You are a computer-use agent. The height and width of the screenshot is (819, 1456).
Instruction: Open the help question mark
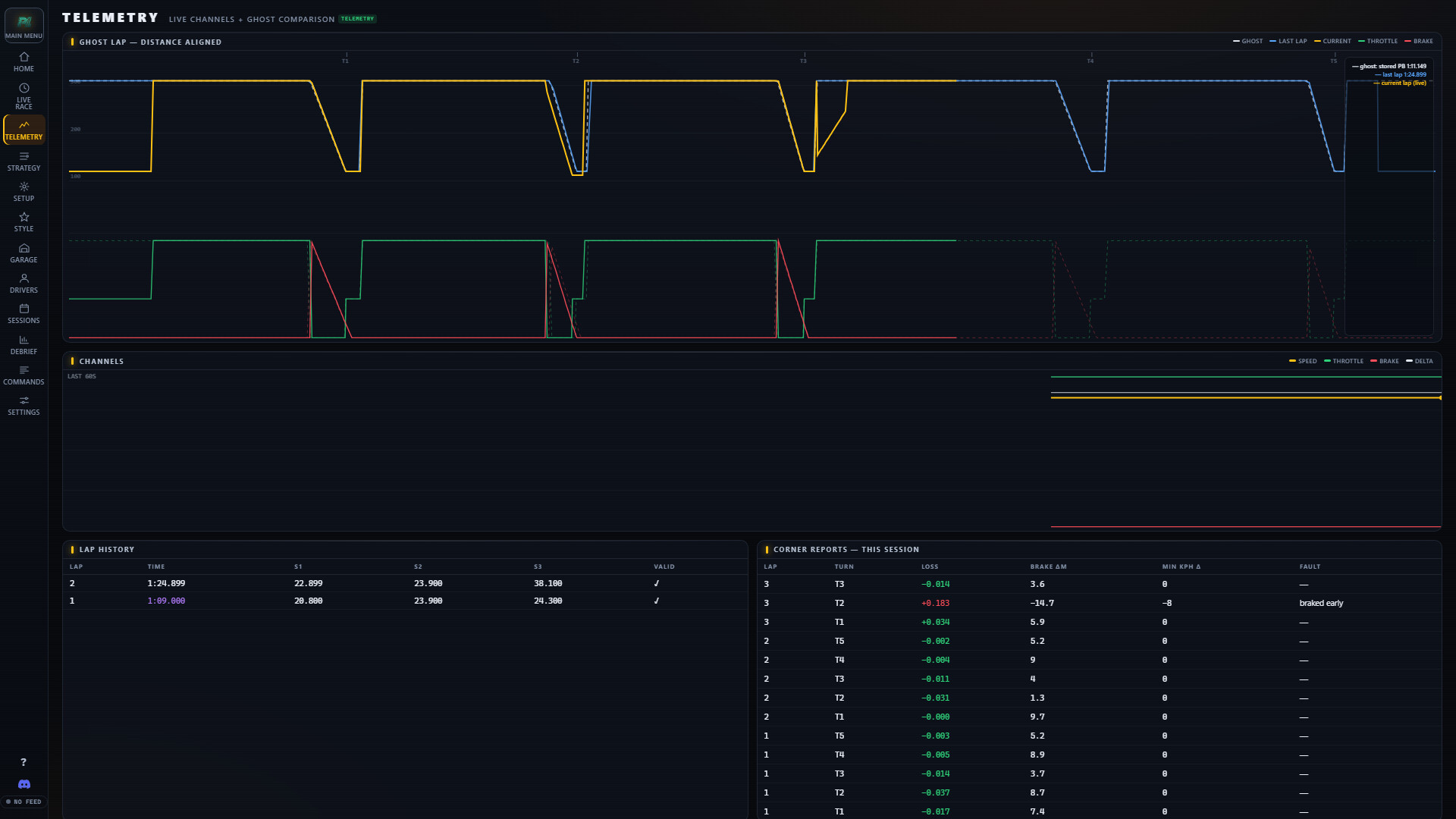pos(24,762)
